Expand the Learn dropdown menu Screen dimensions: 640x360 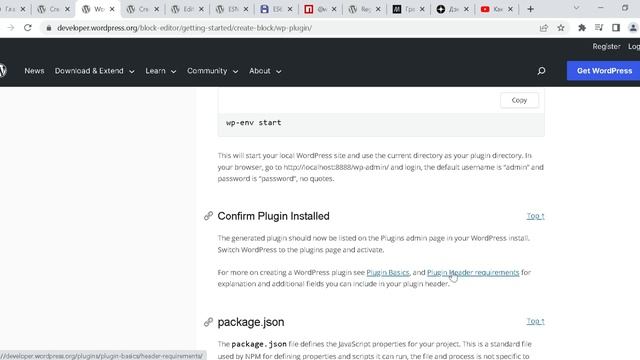point(160,71)
